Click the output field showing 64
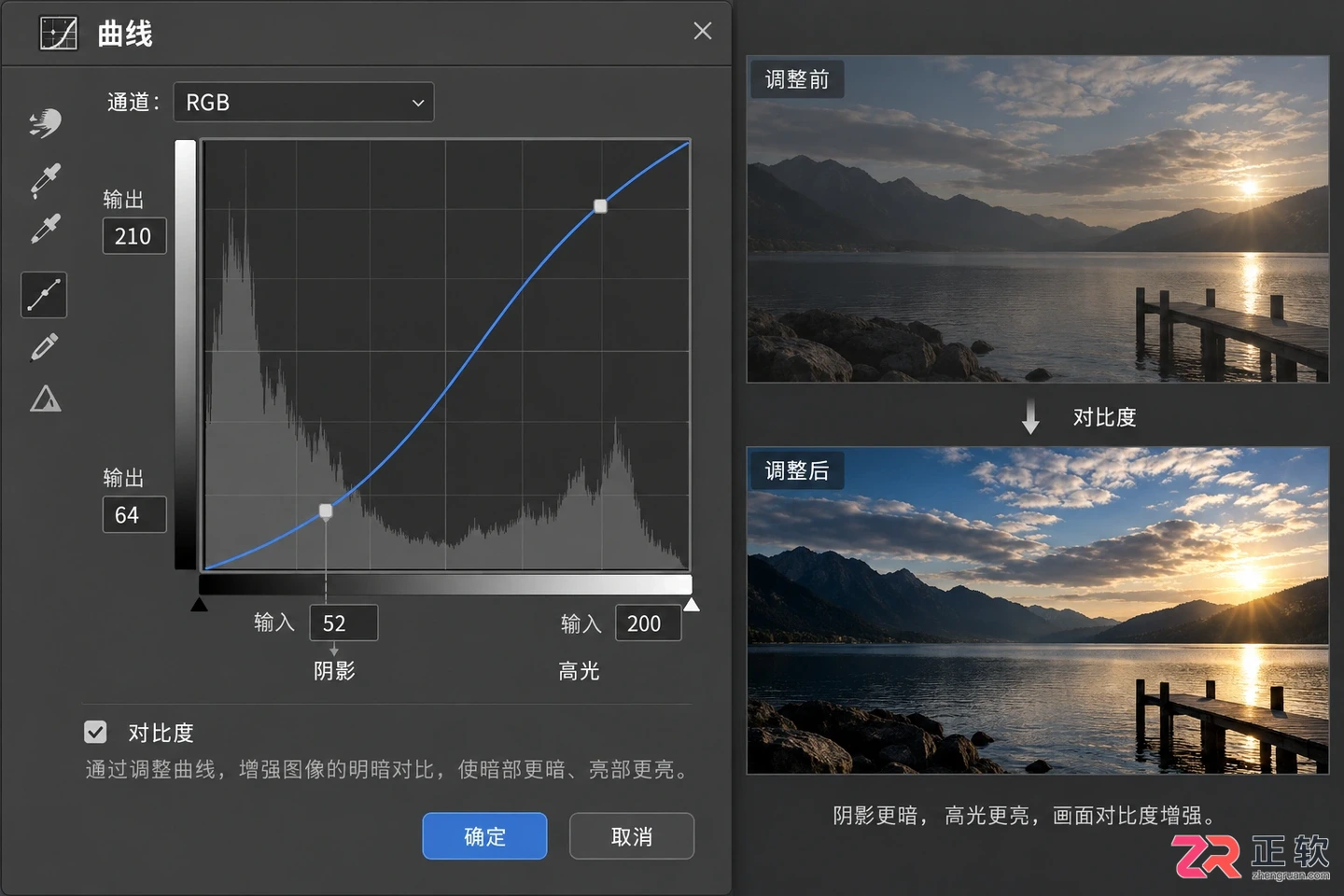Image resolution: width=1344 pixels, height=896 pixels. (x=134, y=515)
